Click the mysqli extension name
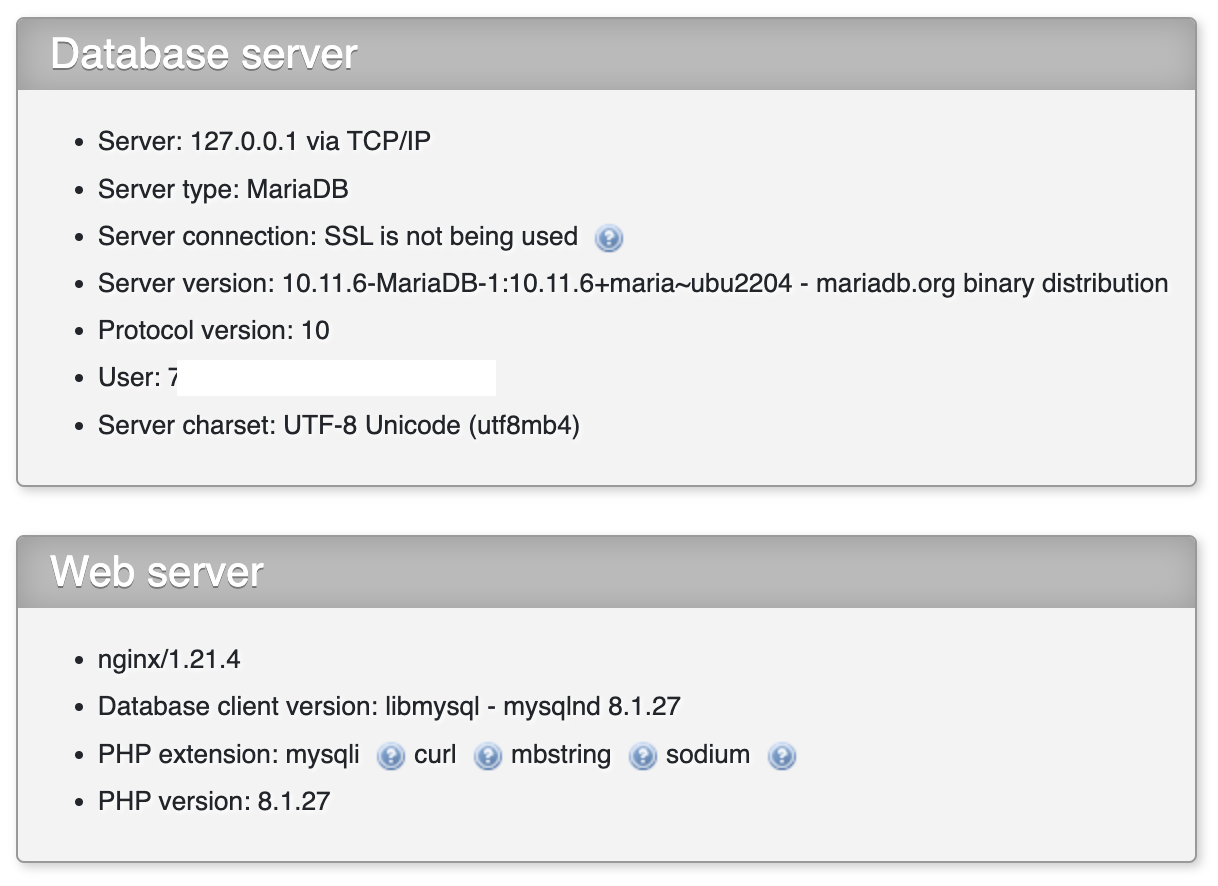 pos(322,755)
